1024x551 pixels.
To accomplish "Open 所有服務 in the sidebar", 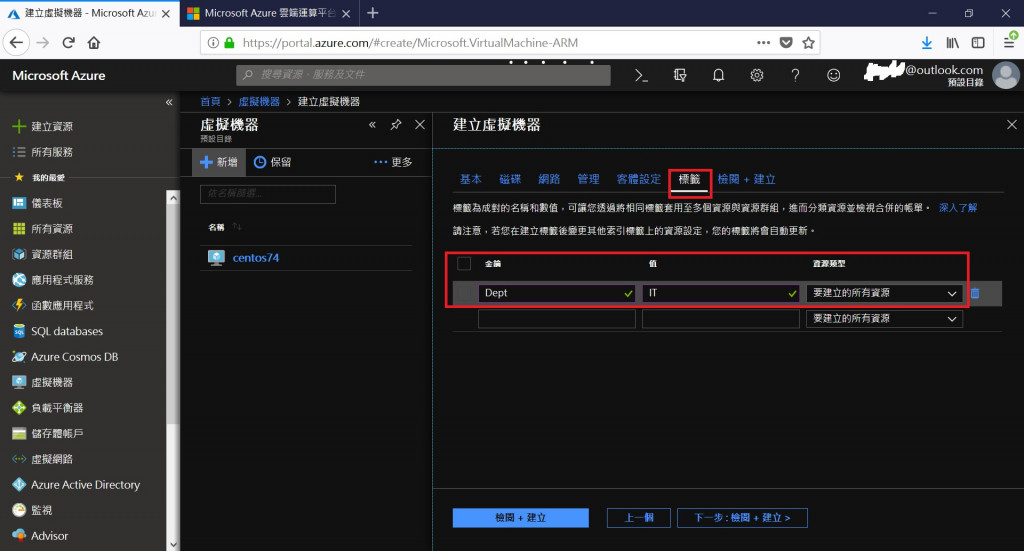I will (x=43, y=152).
